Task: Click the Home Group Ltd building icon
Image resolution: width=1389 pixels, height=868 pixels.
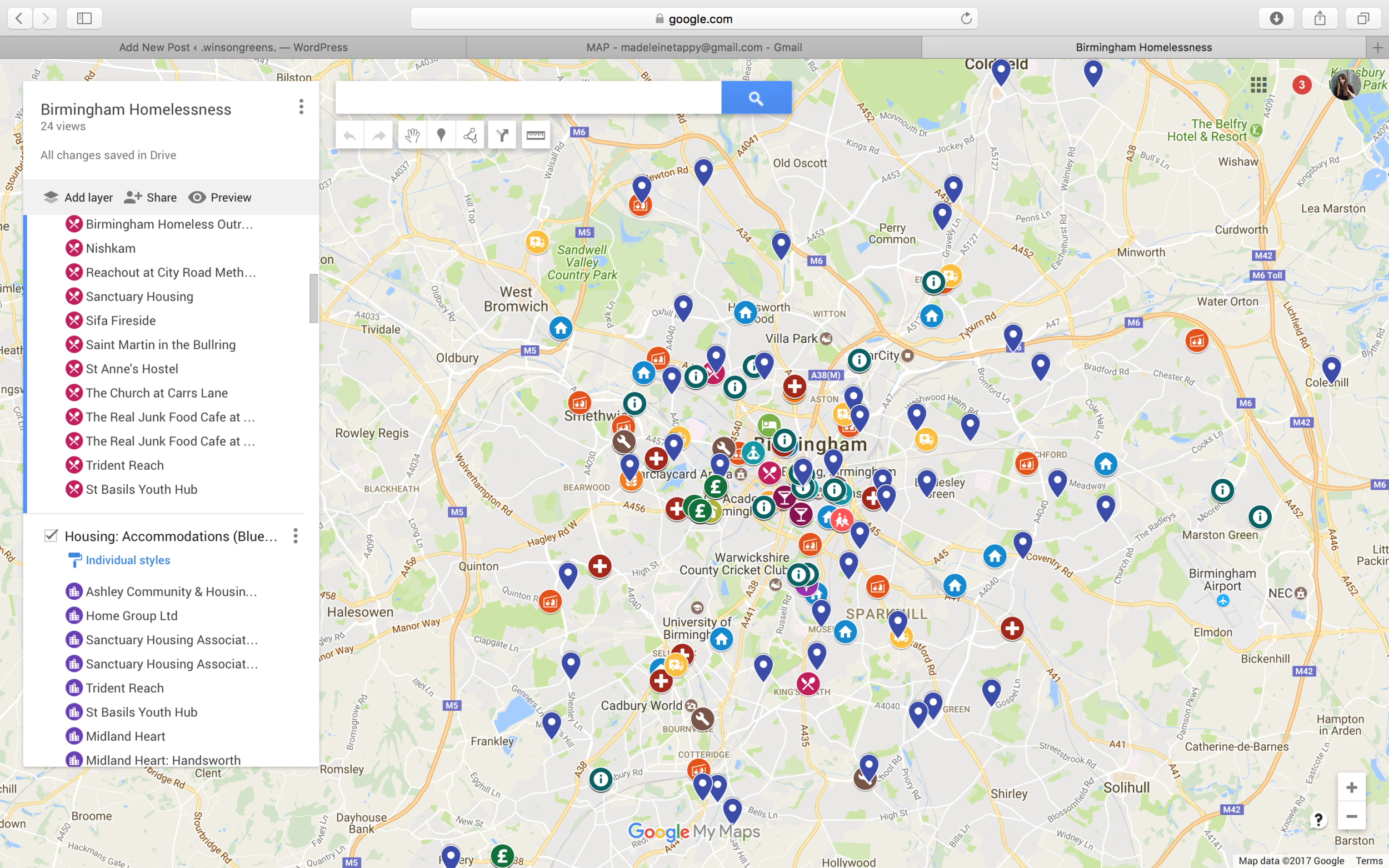Action: tap(74, 615)
